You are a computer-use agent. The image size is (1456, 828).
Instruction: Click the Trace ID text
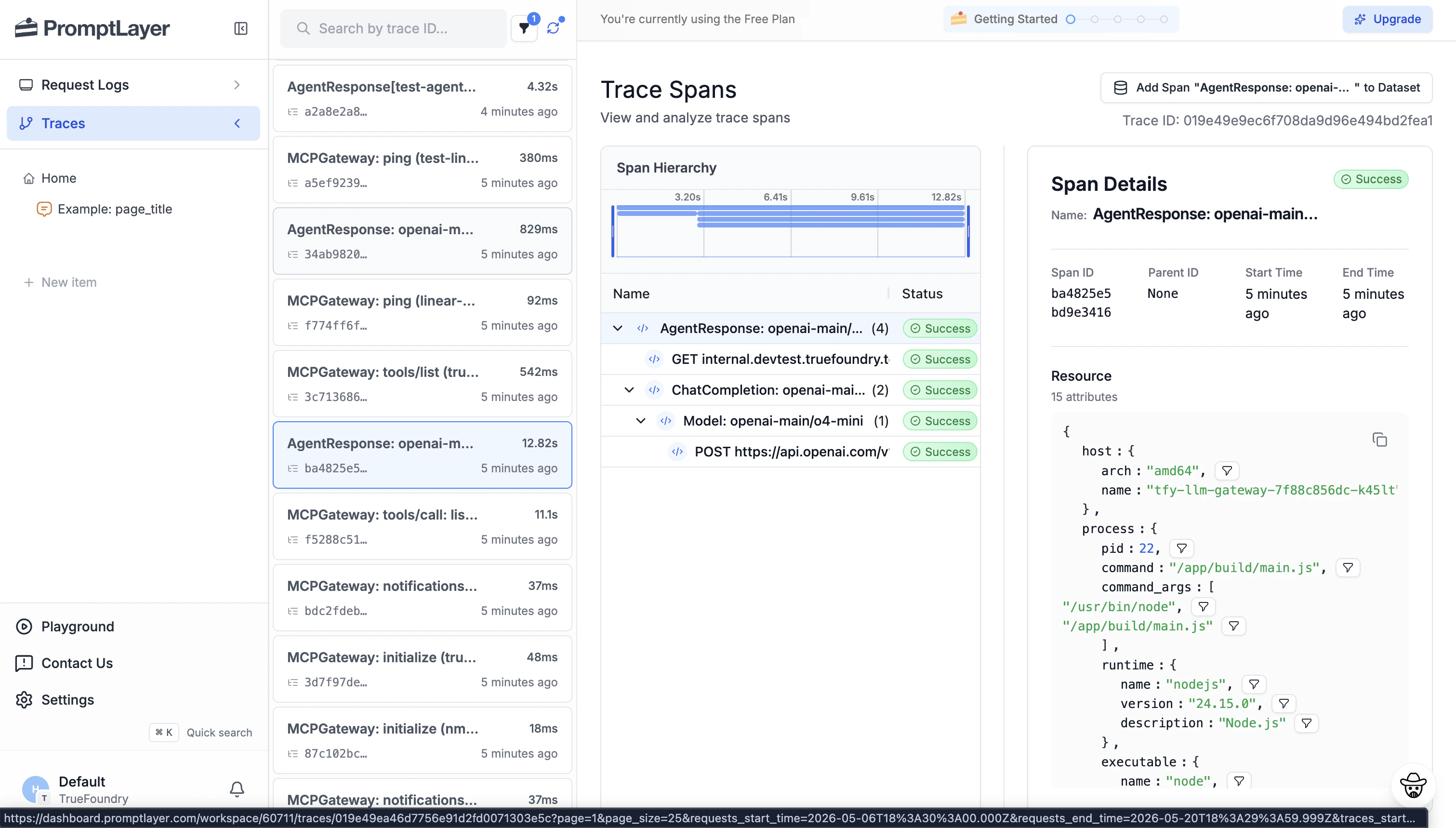1277,120
